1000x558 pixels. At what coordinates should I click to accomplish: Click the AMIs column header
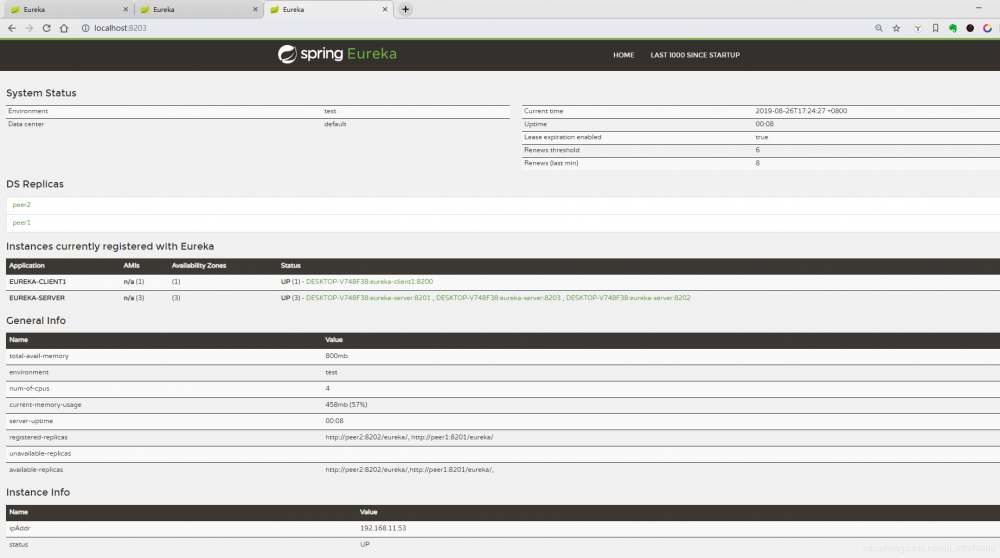coord(131,265)
